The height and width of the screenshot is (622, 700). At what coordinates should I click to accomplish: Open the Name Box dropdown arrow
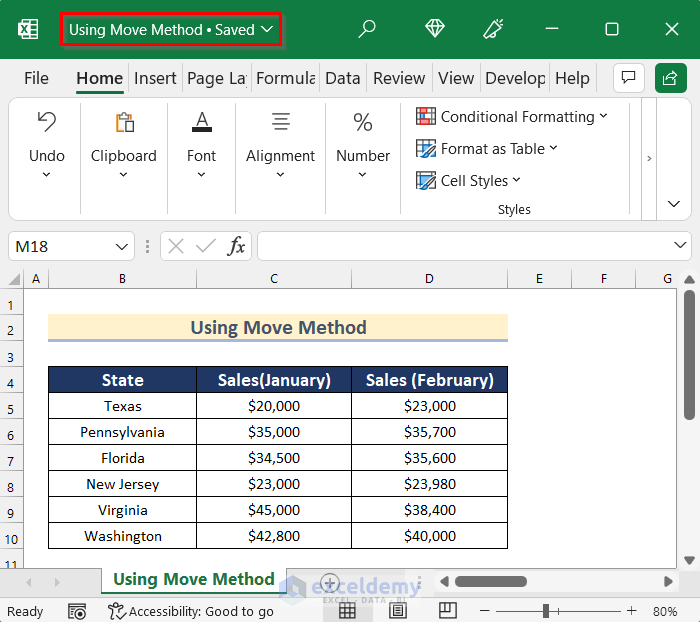coord(122,246)
